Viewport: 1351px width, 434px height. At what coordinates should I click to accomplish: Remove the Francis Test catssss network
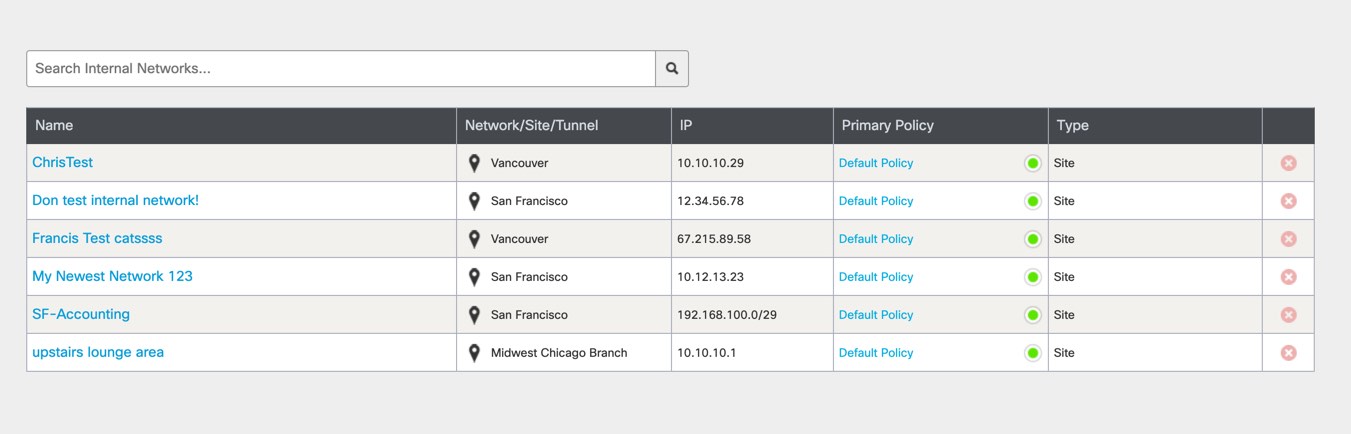(1288, 239)
